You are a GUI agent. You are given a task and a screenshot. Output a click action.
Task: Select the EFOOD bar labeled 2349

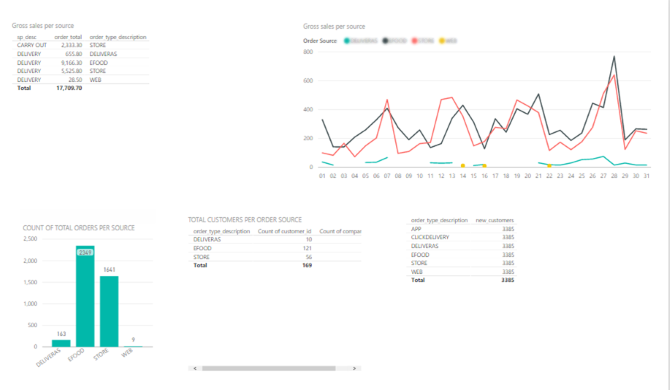point(85,296)
